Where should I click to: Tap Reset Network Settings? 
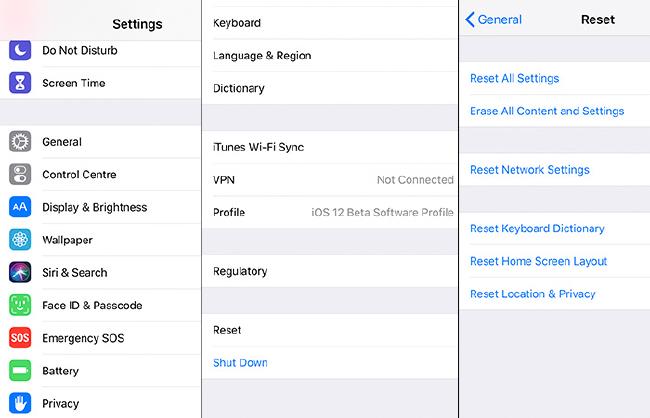click(530, 170)
